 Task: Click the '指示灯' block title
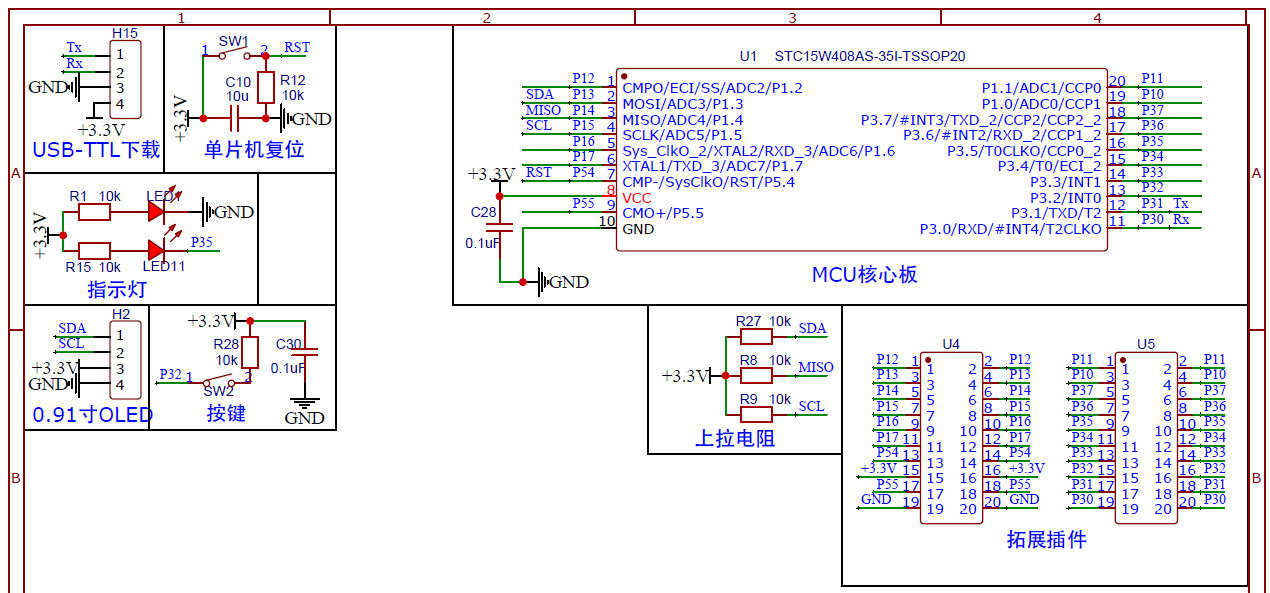[117, 290]
